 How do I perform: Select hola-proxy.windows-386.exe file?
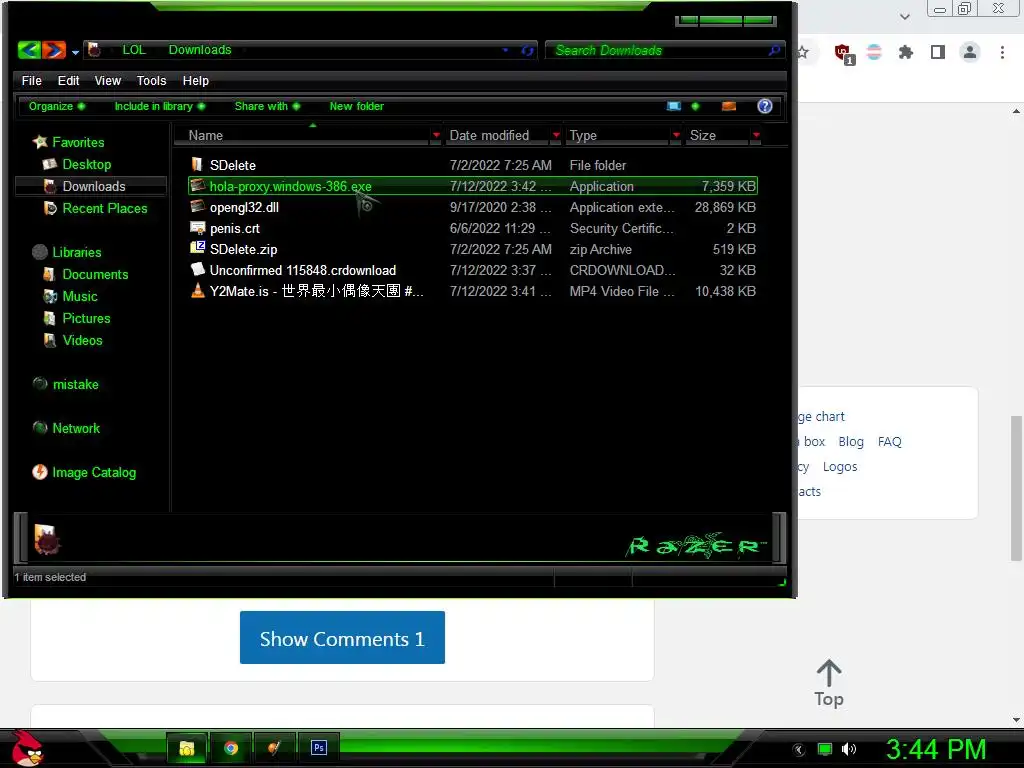click(x=473, y=186)
